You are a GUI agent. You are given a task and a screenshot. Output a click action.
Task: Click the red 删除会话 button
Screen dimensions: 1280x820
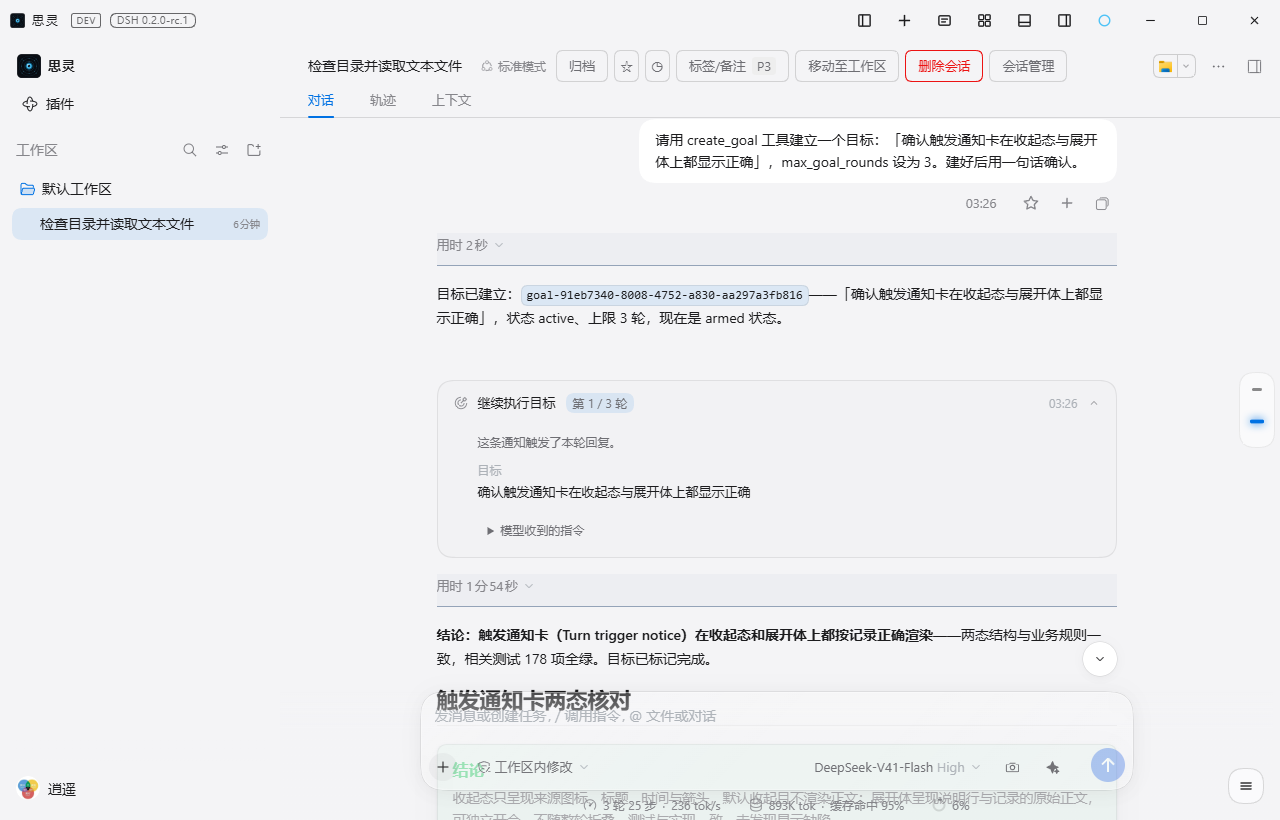click(x=944, y=66)
